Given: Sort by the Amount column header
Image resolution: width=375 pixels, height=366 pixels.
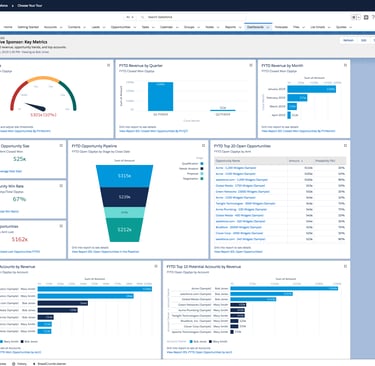Looking at the screenshot, I should tap(295, 161).
